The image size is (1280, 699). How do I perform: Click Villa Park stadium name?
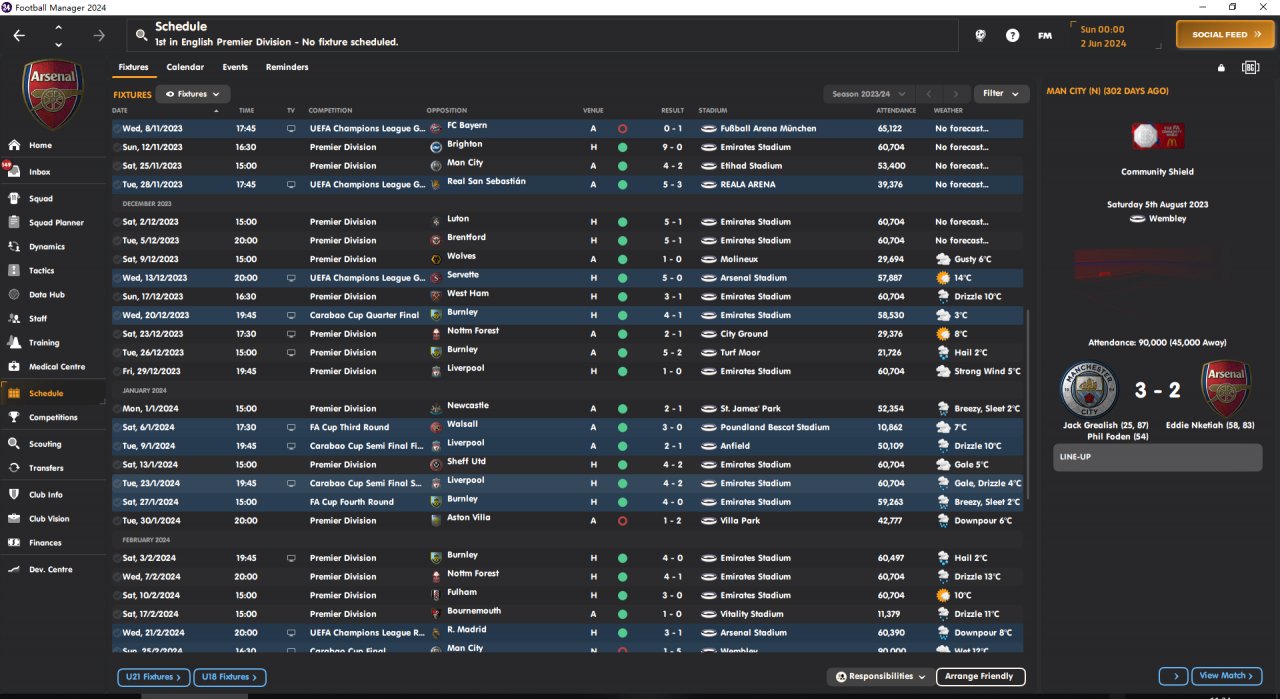pyautogui.click(x=740, y=521)
